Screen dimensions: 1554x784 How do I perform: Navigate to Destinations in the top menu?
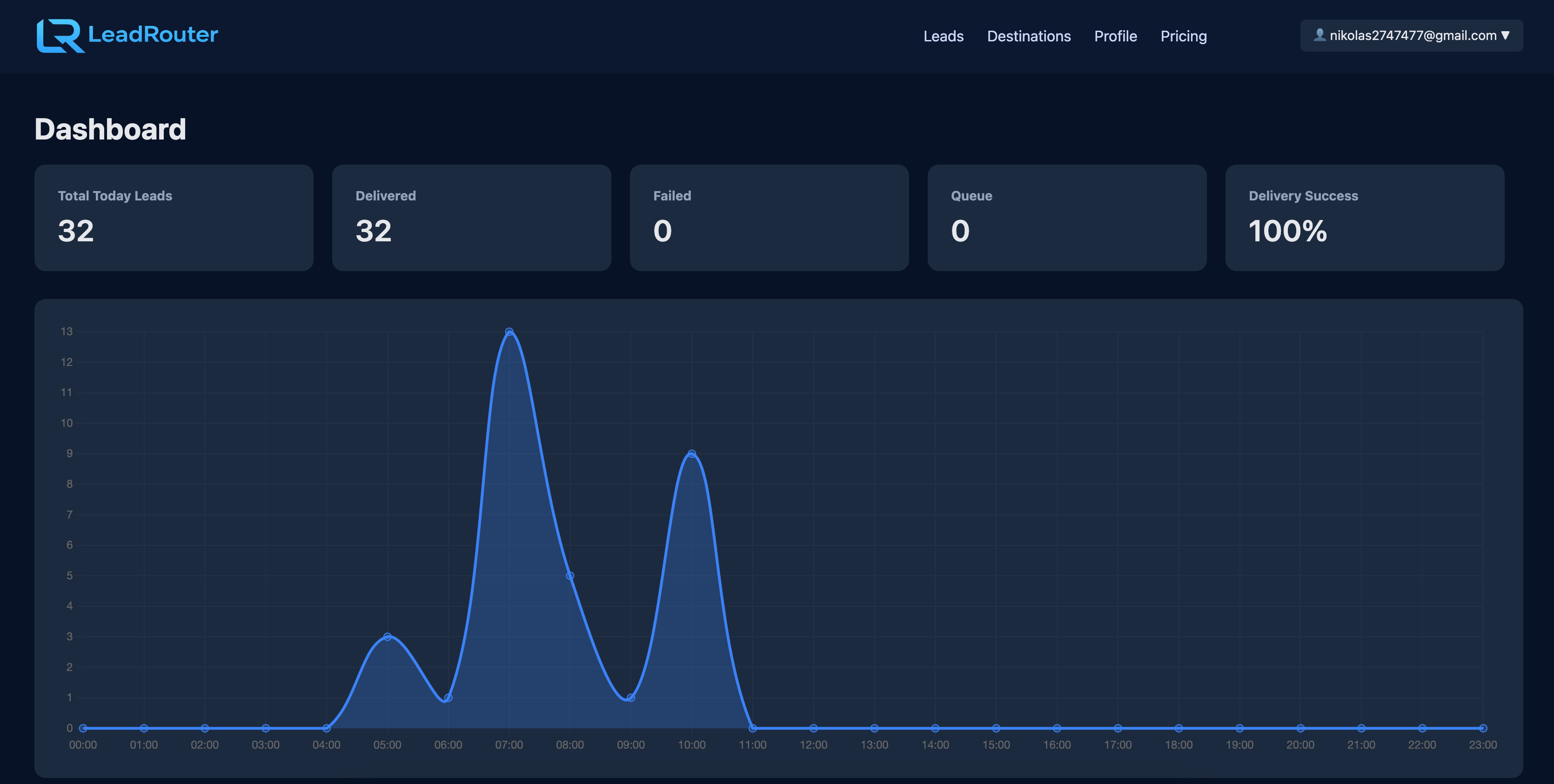tap(1029, 36)
